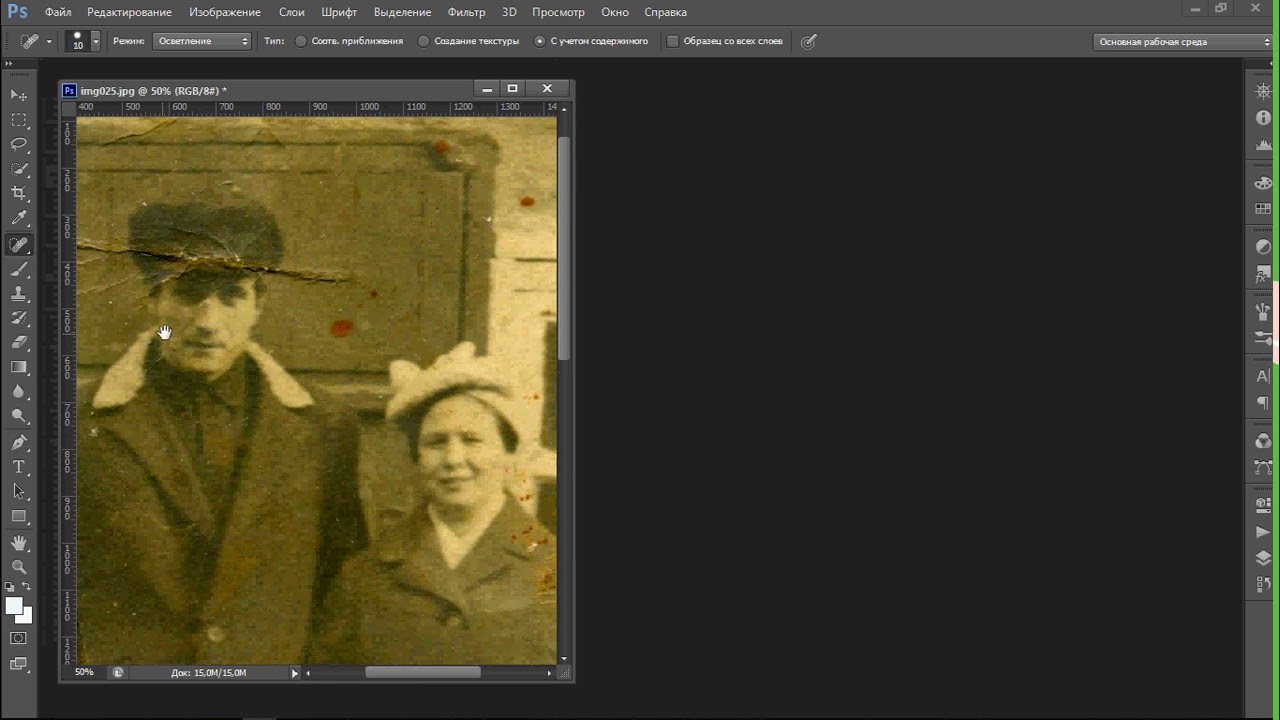Open the Navigator panel icon
Image resolution: width=1280 pixels, height=720 pixels.
(x=1263, y=91)
